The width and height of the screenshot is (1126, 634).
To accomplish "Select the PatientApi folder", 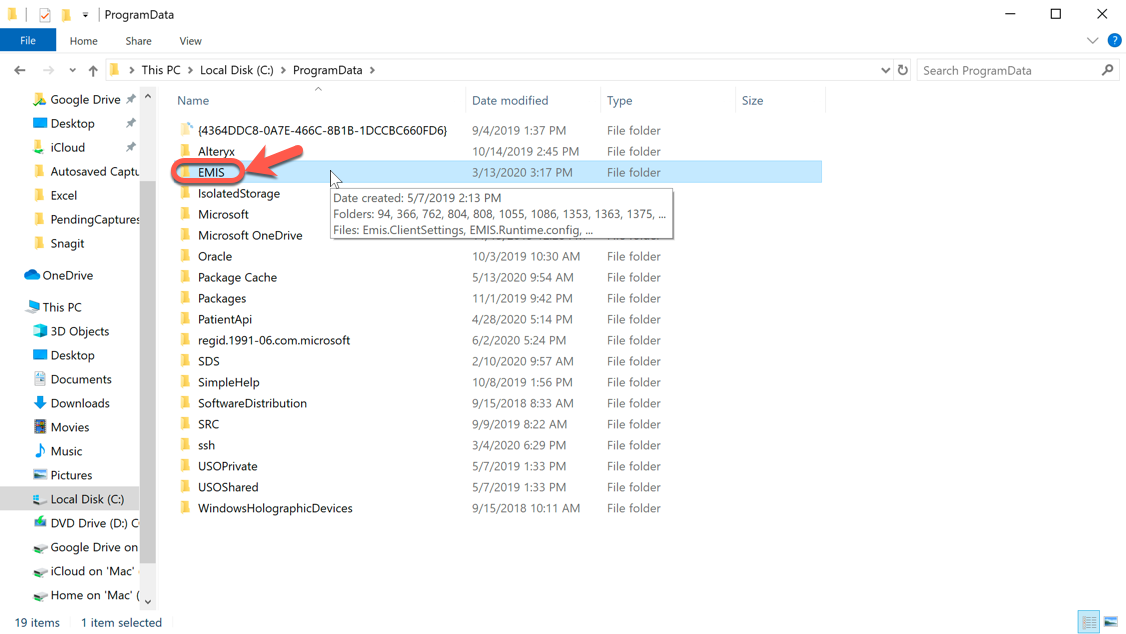I will coord(225,320).
